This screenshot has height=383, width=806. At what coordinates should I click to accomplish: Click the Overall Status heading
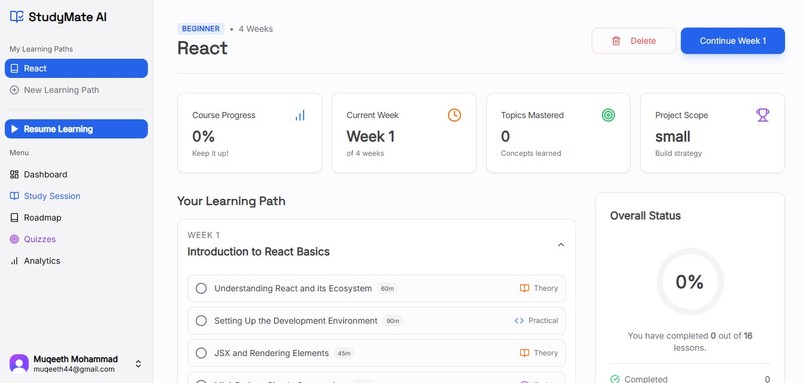[646, 216]
